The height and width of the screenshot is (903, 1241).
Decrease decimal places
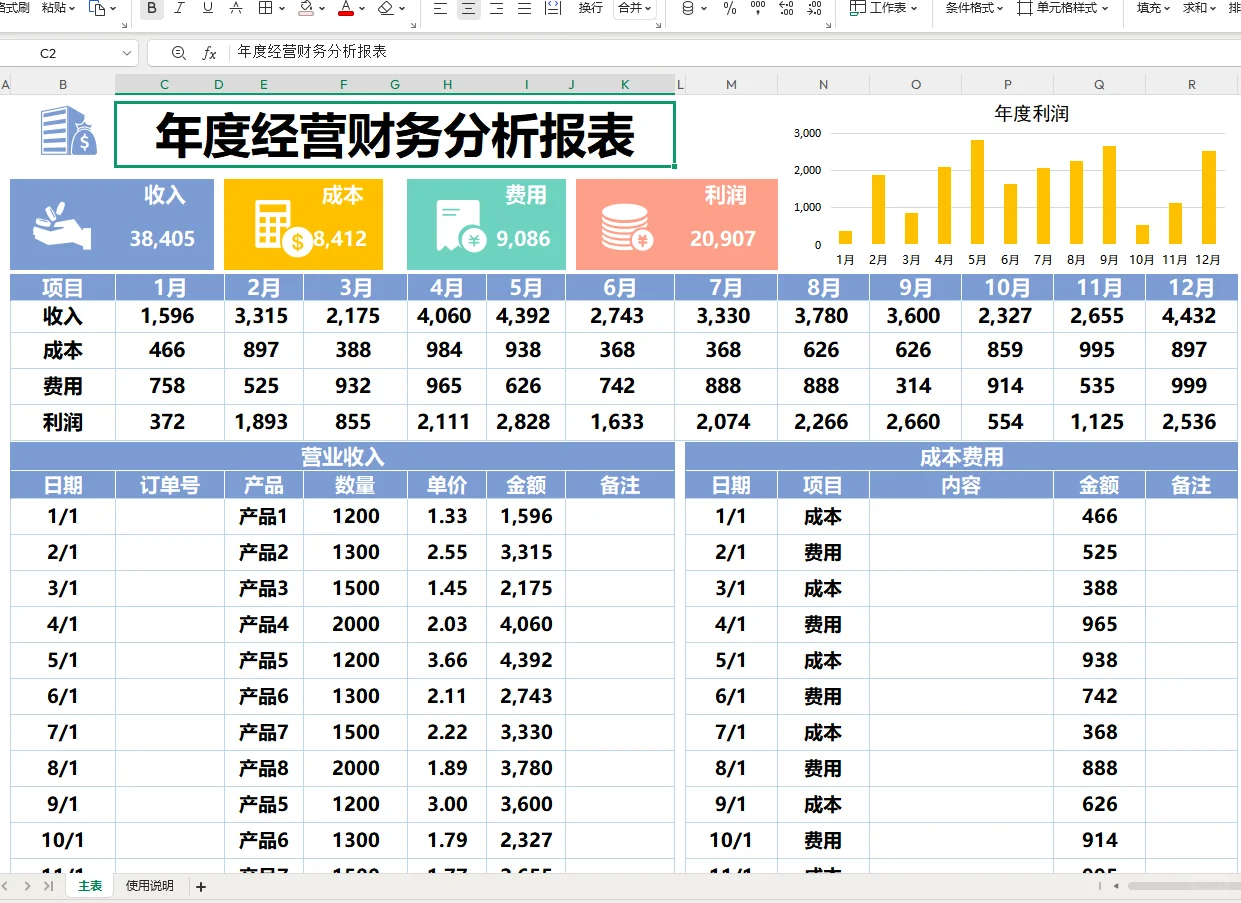pyautogui.click(x=814, y=8)
